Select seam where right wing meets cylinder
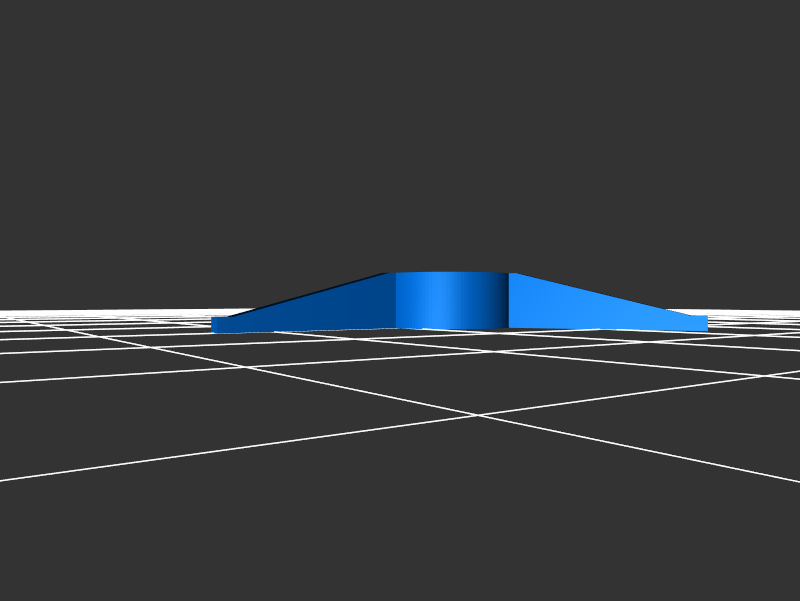The width and height of the screenshot is (800, 601). [x=509, y=300]
